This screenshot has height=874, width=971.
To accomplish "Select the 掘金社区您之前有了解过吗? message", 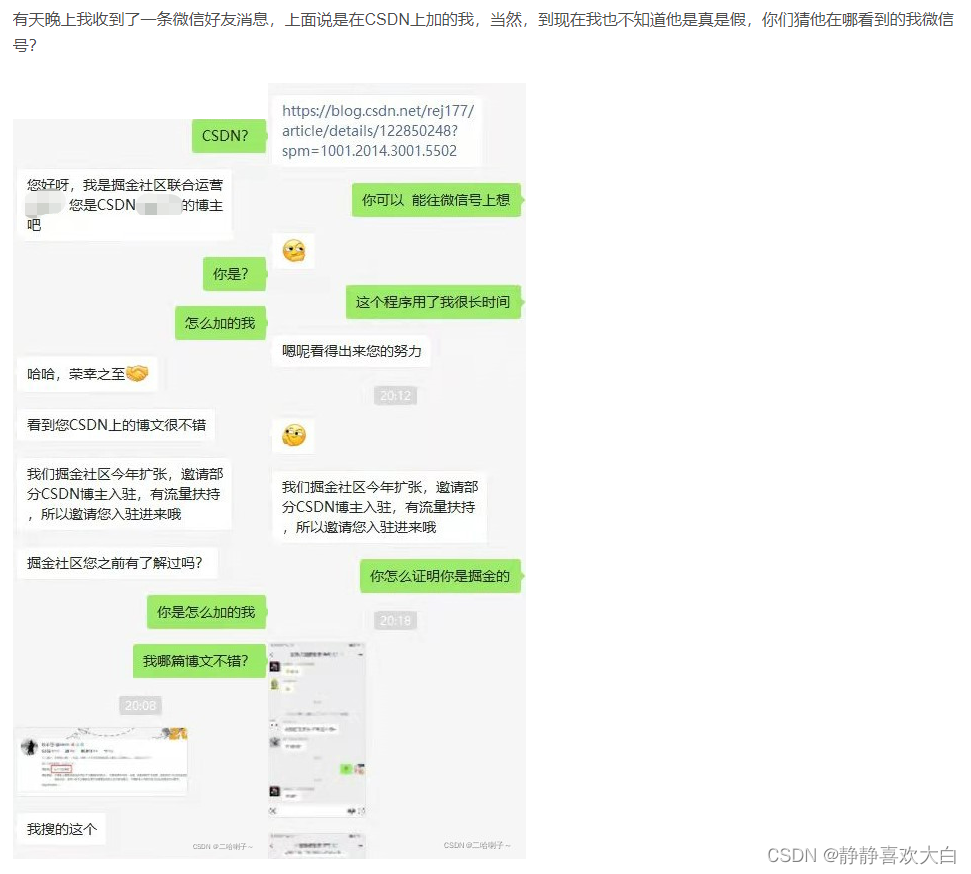I will [x=116, y=563].
